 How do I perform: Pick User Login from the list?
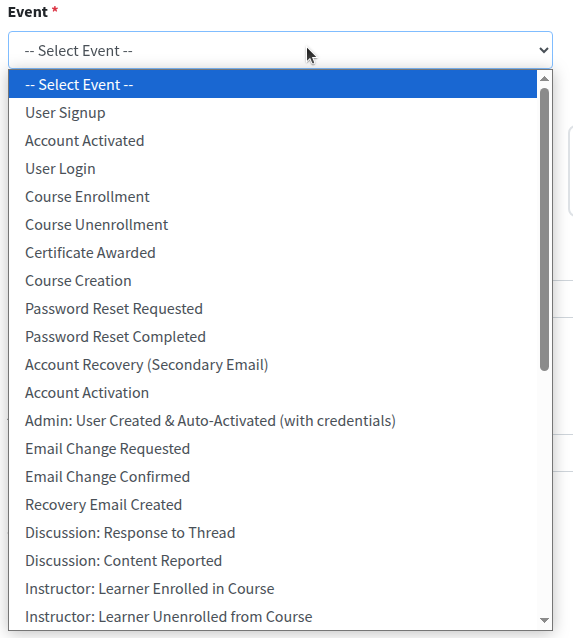[x=273, y=169]
